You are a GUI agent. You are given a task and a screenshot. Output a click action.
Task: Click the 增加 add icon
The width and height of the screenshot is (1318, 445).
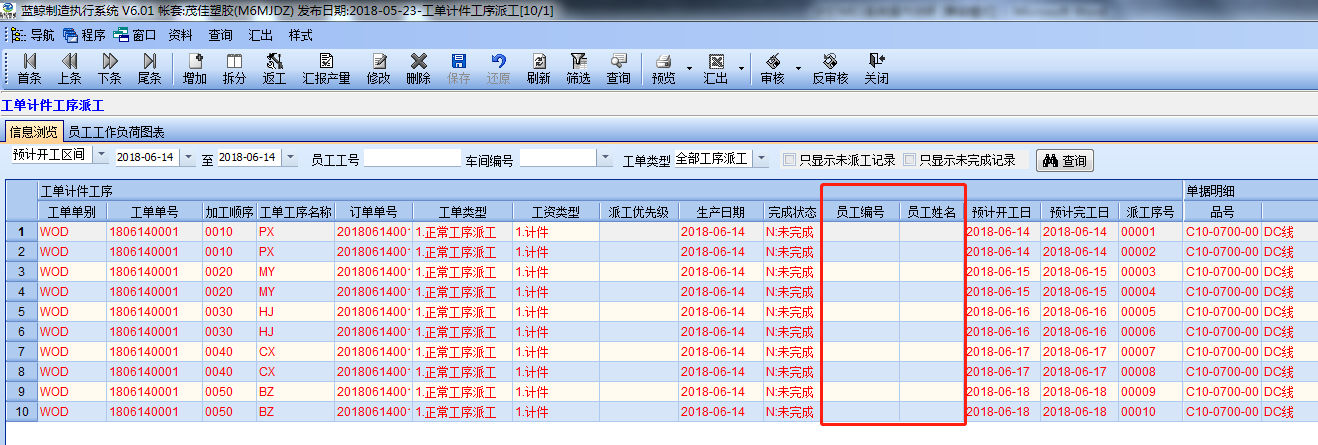pyautogui.click(x=194, y=68)
